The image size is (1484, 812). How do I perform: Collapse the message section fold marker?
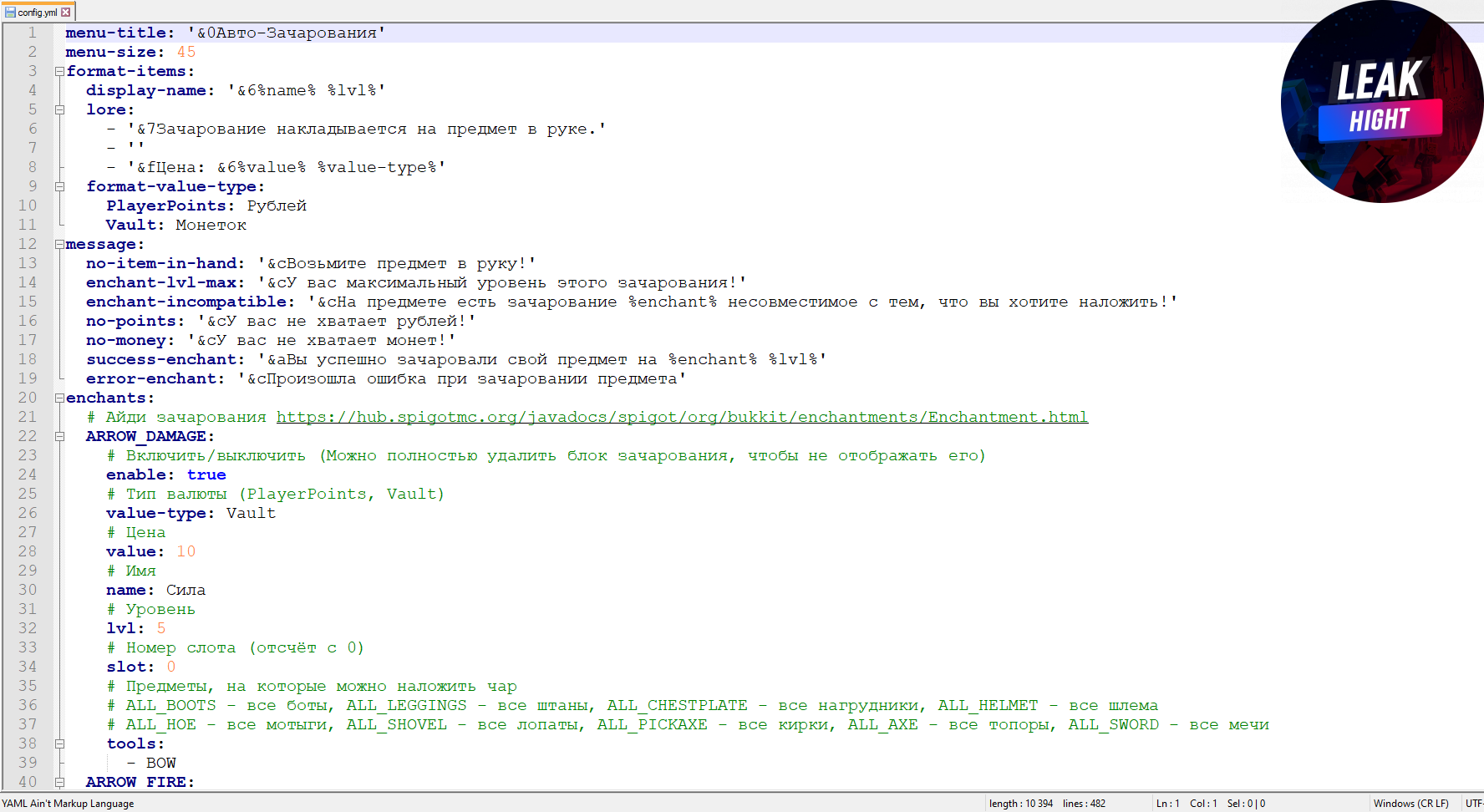59,245
